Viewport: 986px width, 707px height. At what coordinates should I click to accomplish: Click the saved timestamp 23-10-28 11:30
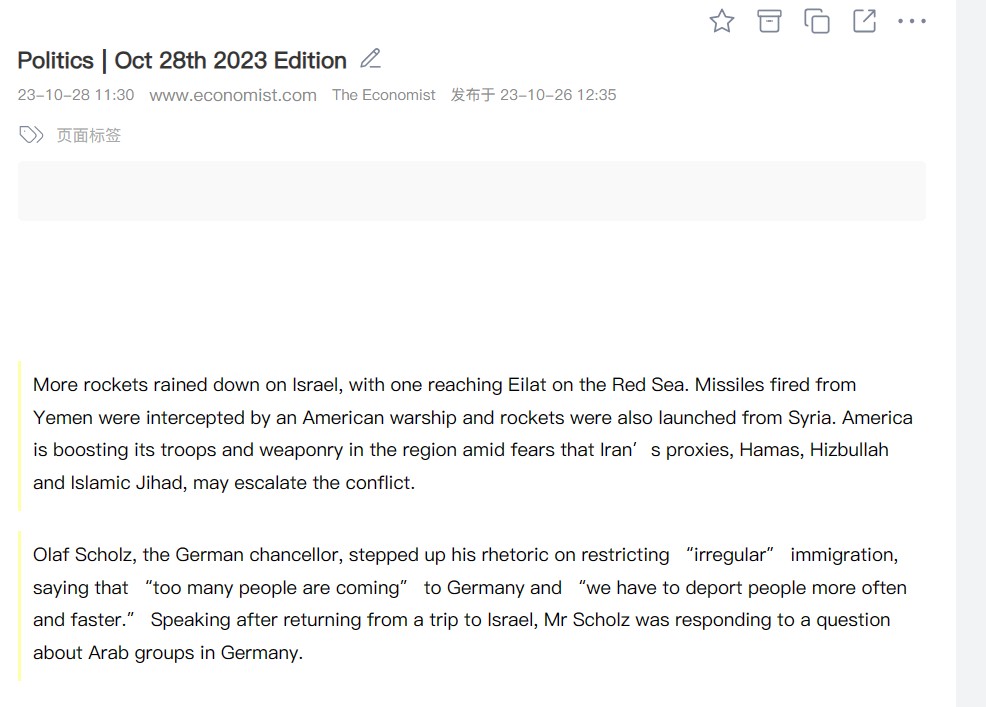[x=76, y=95]
